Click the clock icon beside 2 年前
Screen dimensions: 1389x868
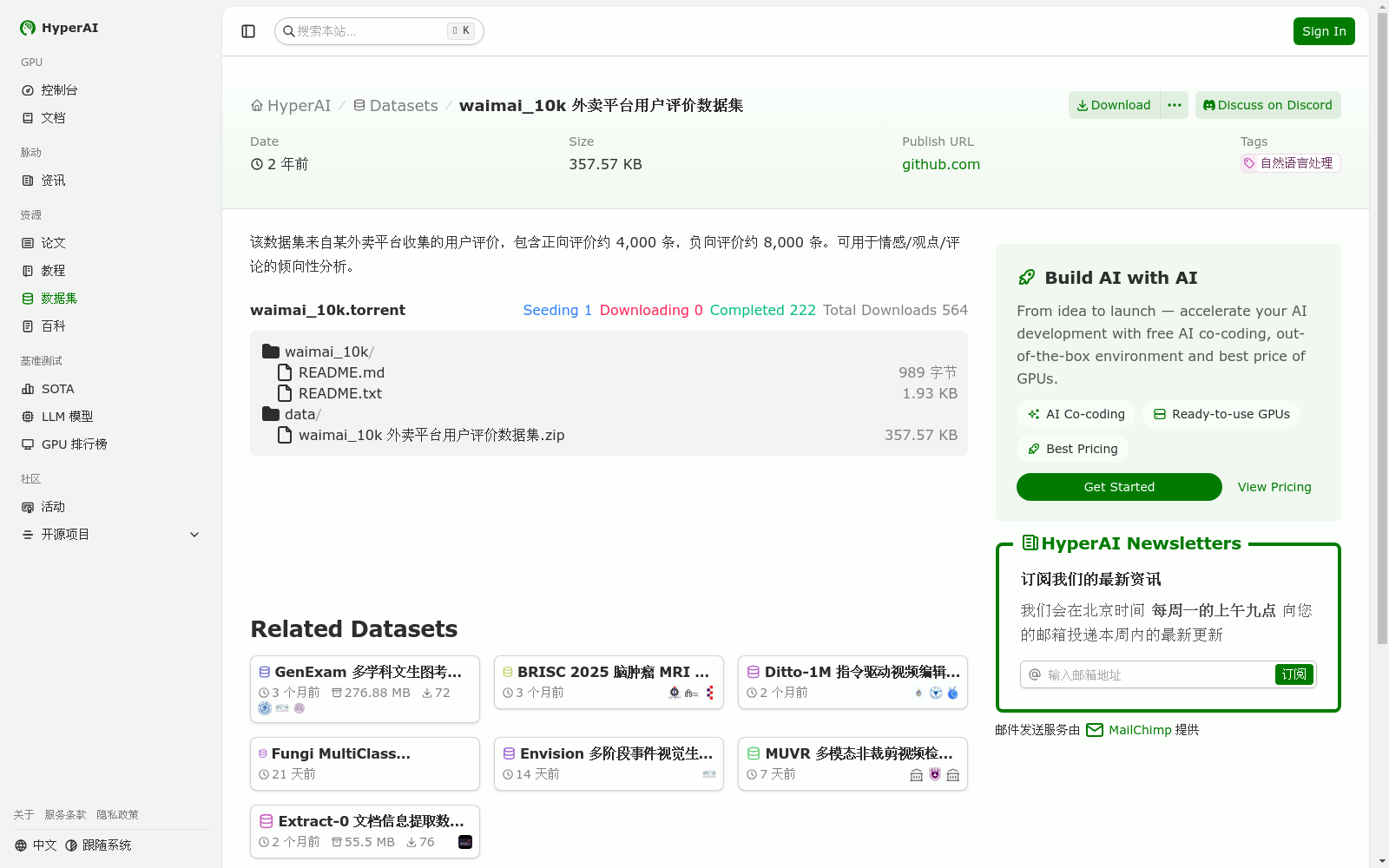(x=257, y=164)
